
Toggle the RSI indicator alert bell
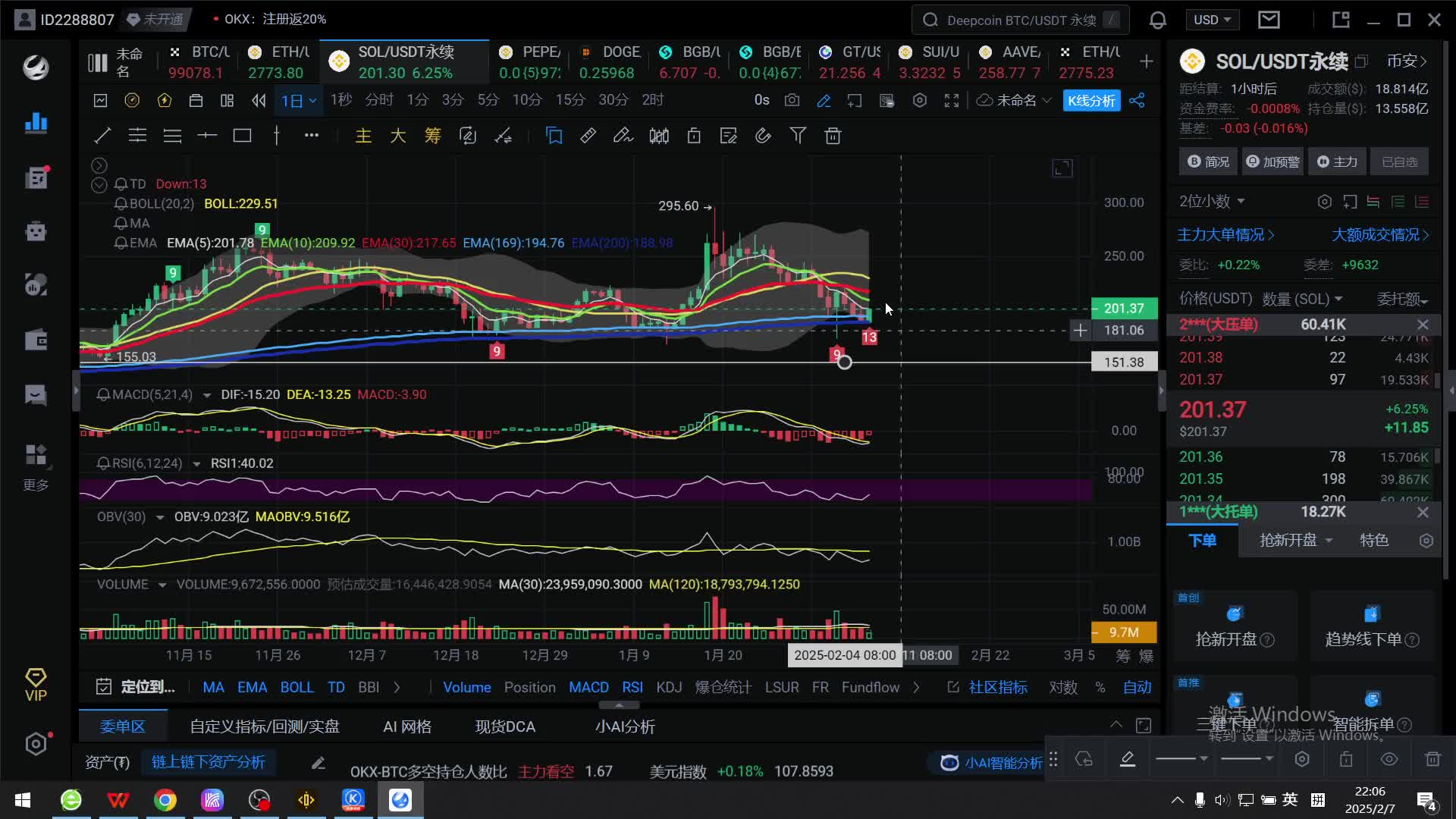tap(104, 463)
